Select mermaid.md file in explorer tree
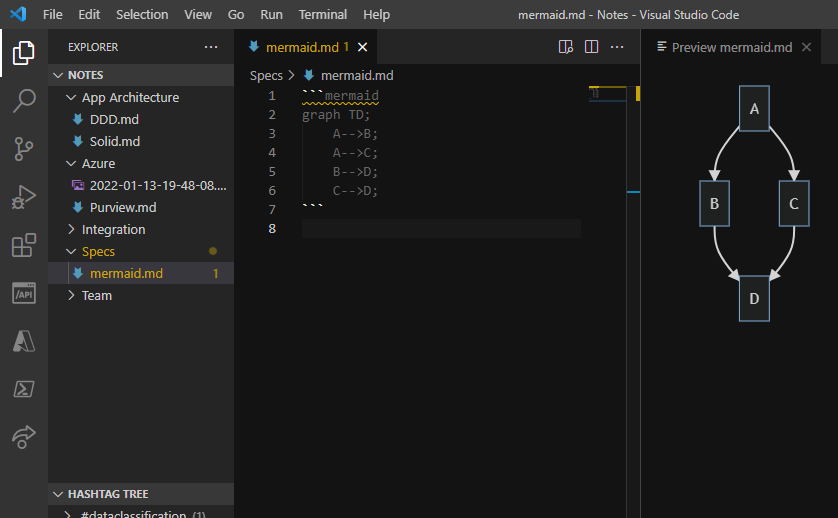838x518 pixels. click(141, 273)
